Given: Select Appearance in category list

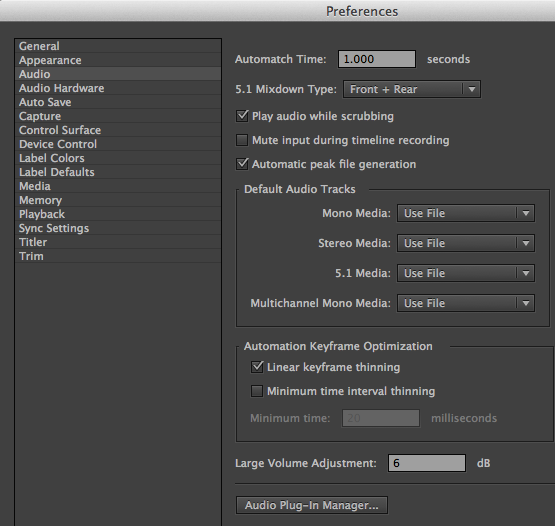Looking at the screenshot, I should point(118,60).
